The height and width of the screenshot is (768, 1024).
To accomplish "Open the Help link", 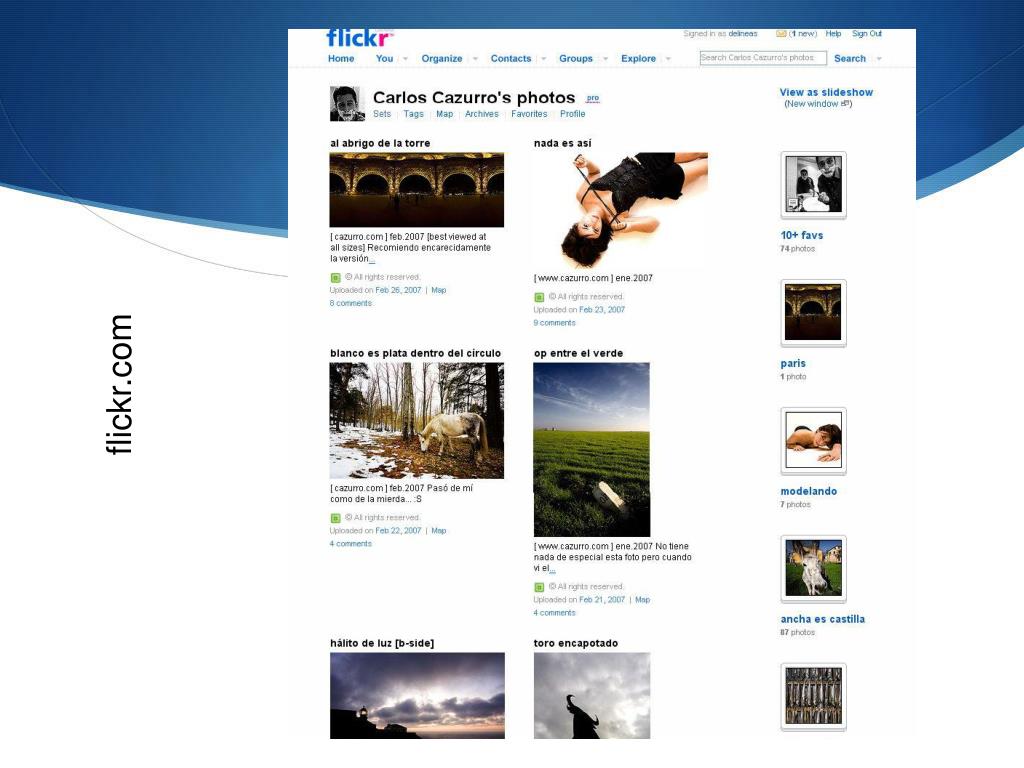I will (x=833, y=34).
